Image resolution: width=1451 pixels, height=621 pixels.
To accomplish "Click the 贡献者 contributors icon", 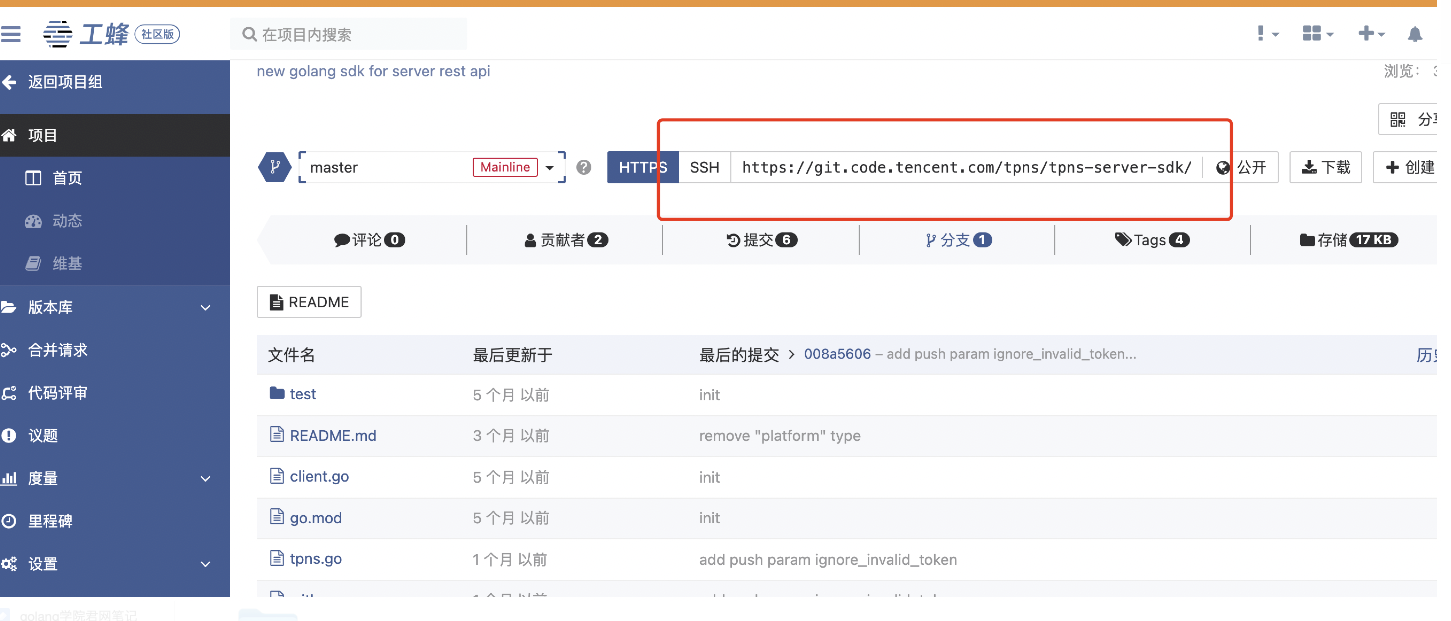I will pyautogui.click(x=530, y=240).
